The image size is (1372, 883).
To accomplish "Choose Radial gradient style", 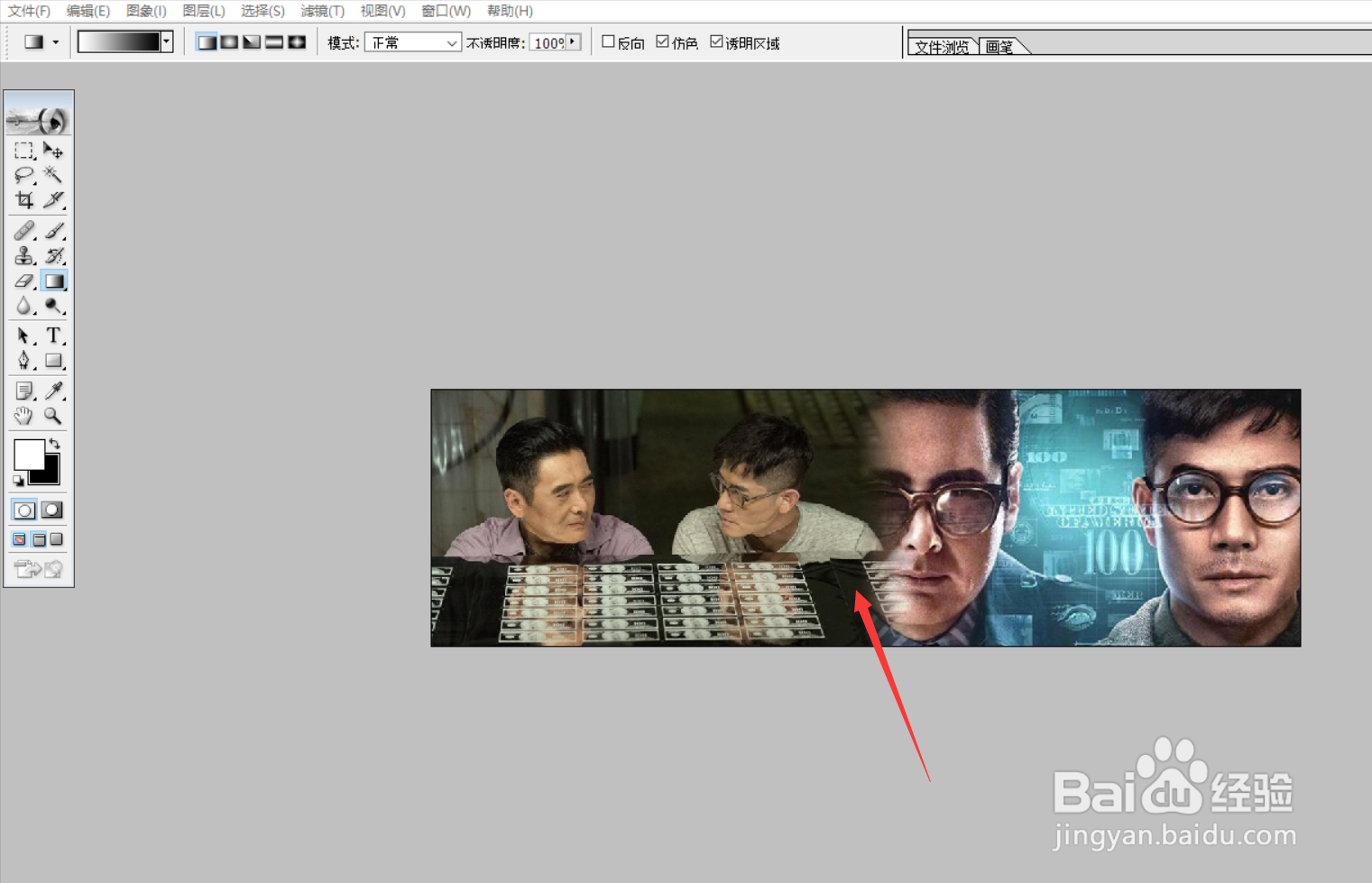I will [229, 42].
